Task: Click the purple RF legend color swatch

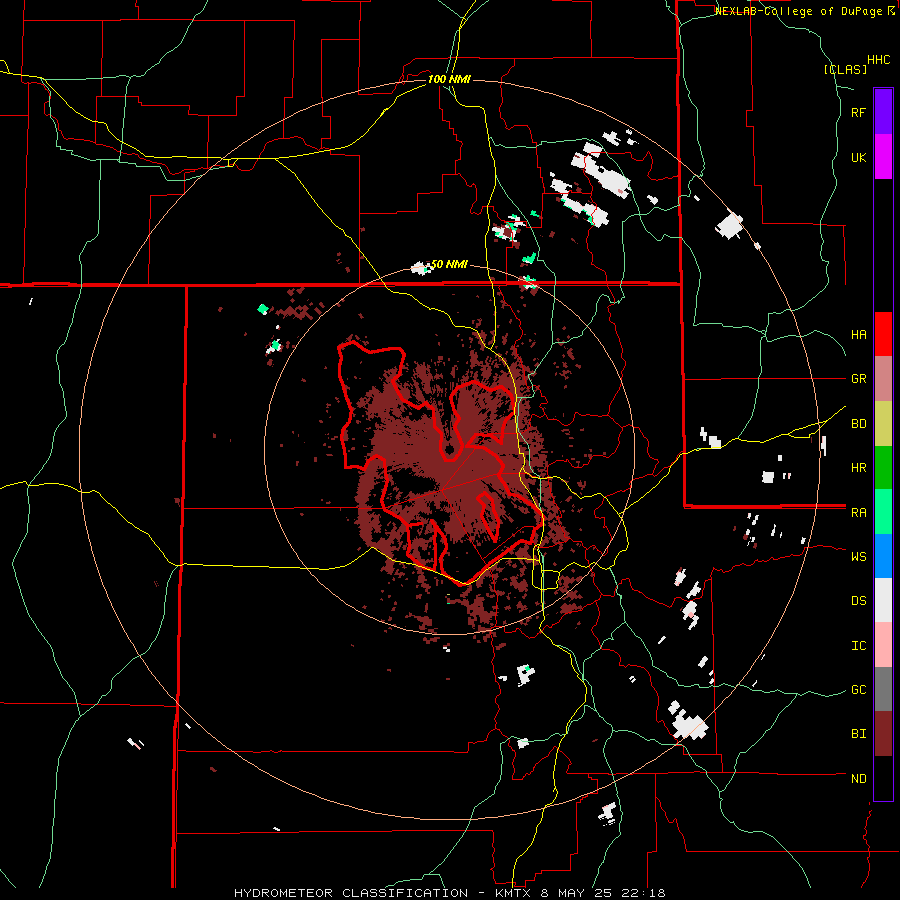Action: pos(883,112)
